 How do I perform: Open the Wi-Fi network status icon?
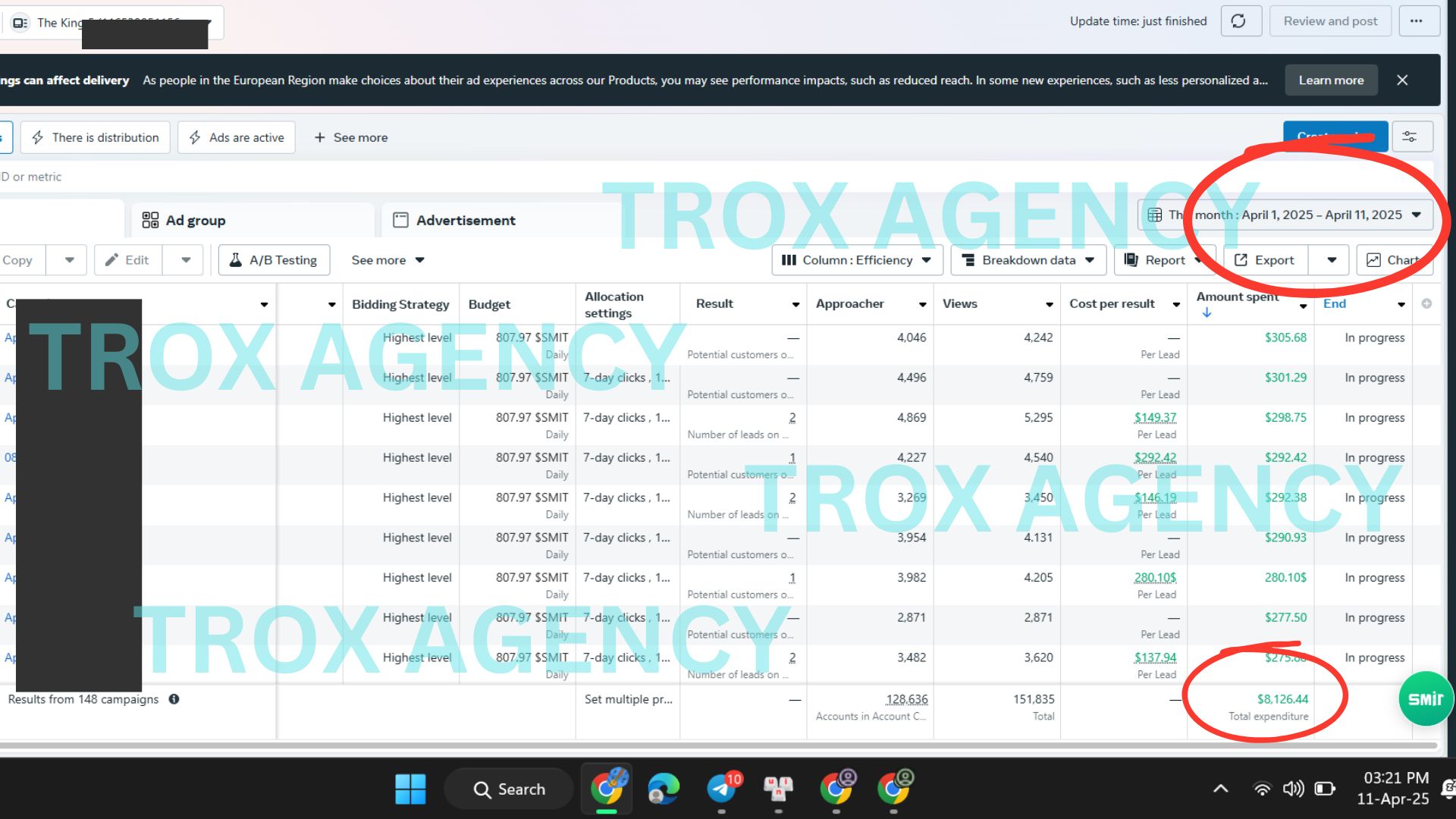tap(1262, 789)
